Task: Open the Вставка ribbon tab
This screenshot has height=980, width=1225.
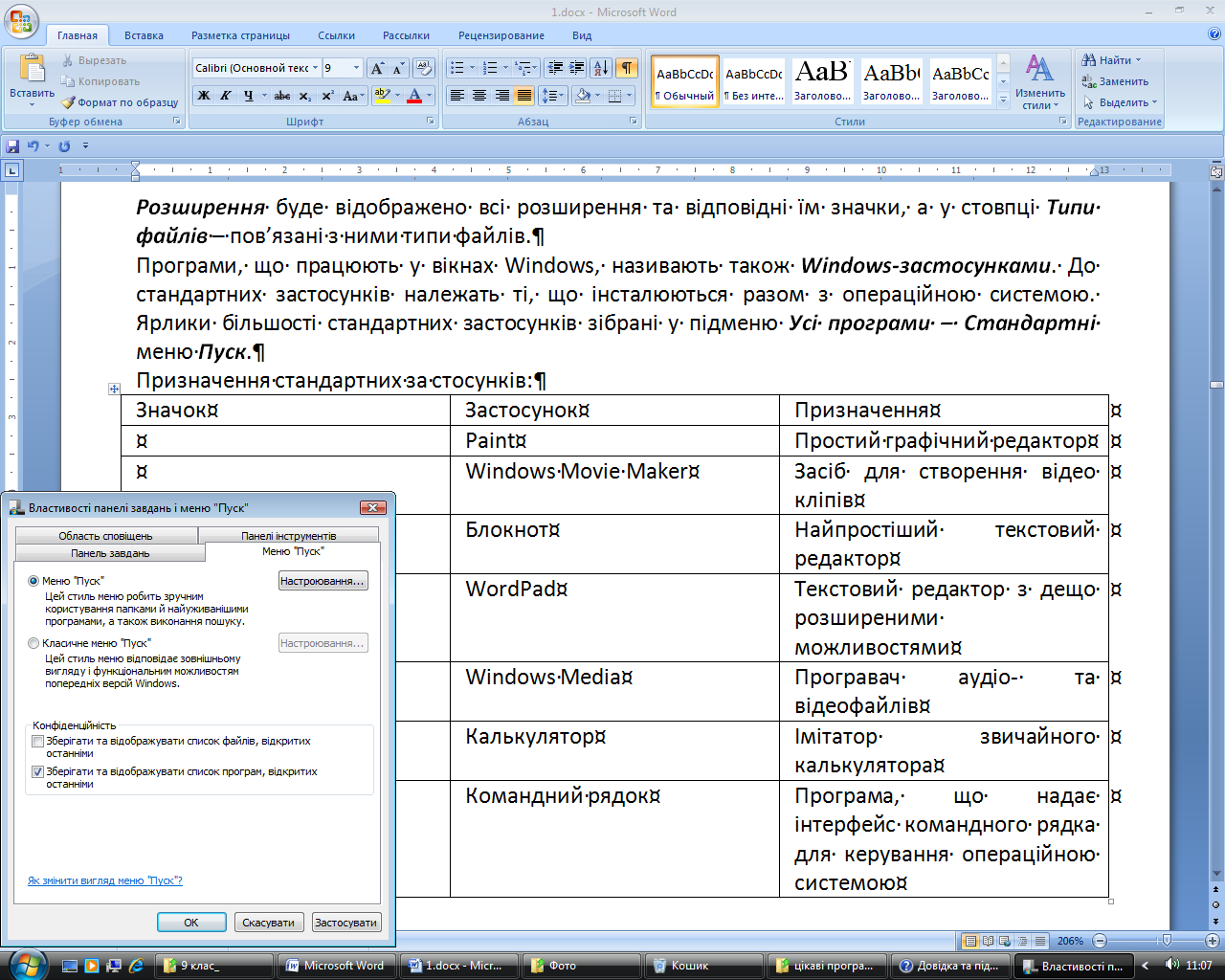Action: (x=144, y=35)
